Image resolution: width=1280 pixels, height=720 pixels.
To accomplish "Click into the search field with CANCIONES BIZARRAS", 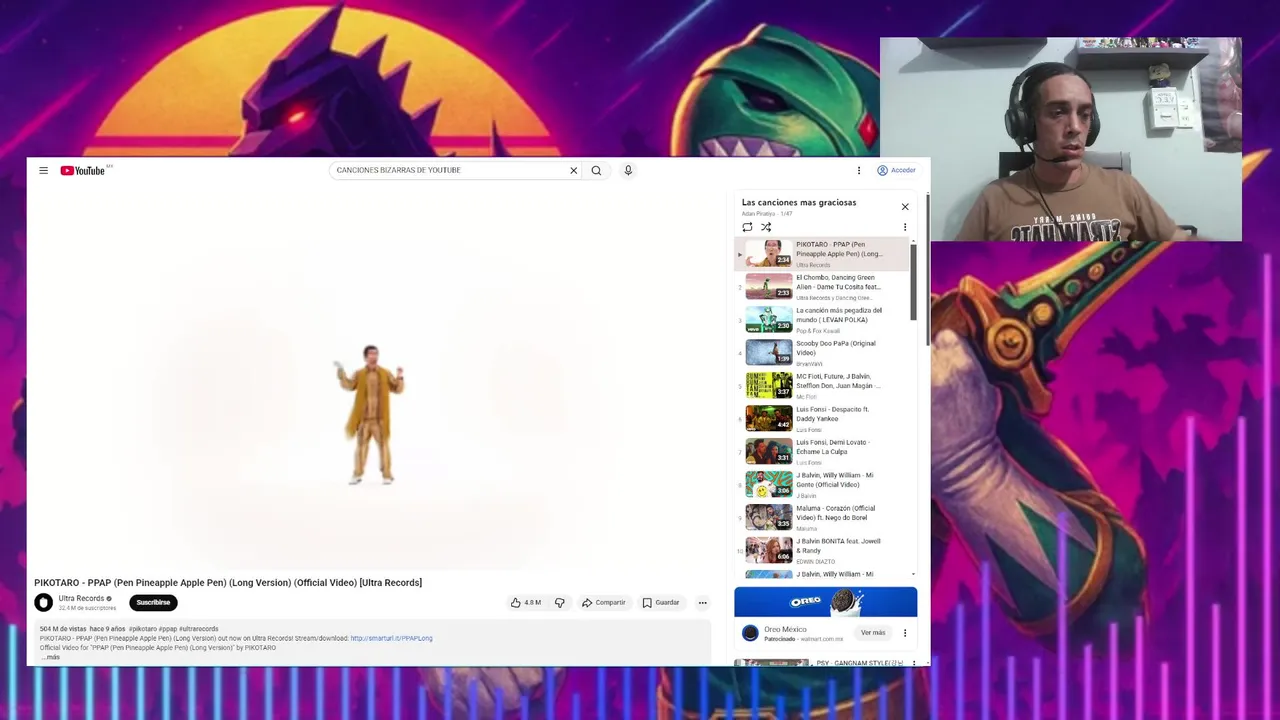I will tap(448, 171).
